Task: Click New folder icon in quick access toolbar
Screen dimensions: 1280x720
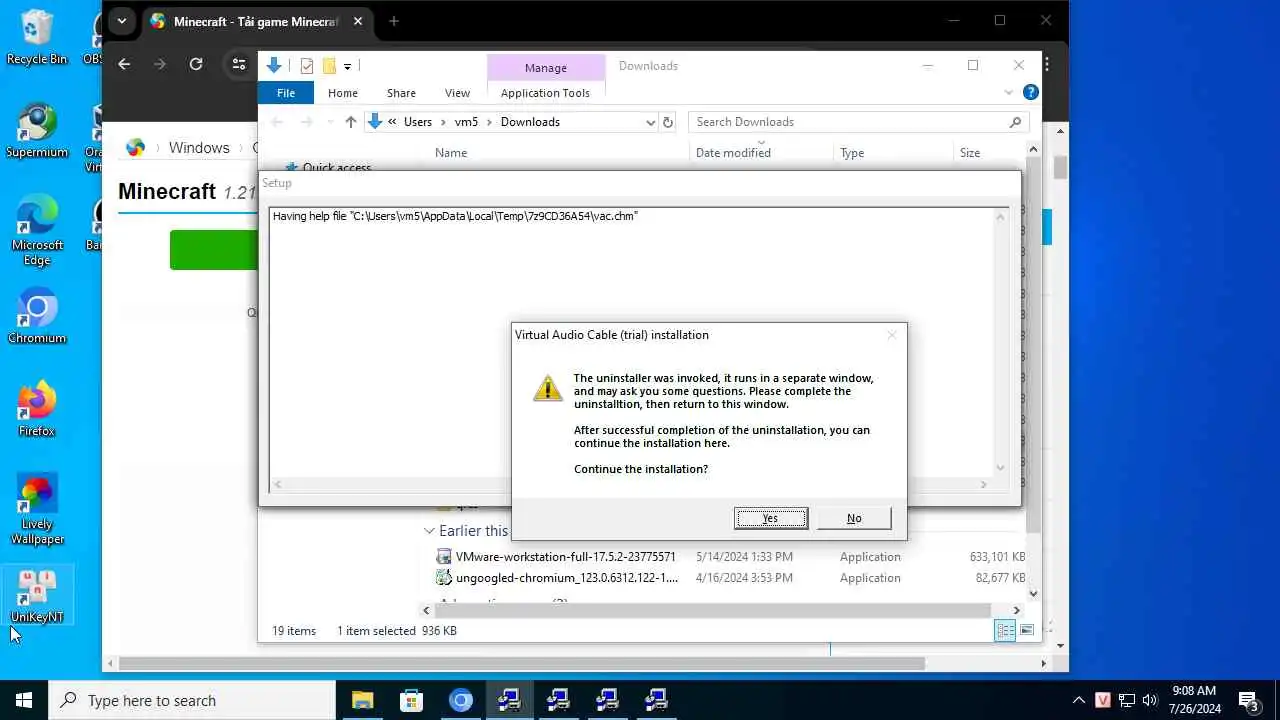Action: point(329,66)
